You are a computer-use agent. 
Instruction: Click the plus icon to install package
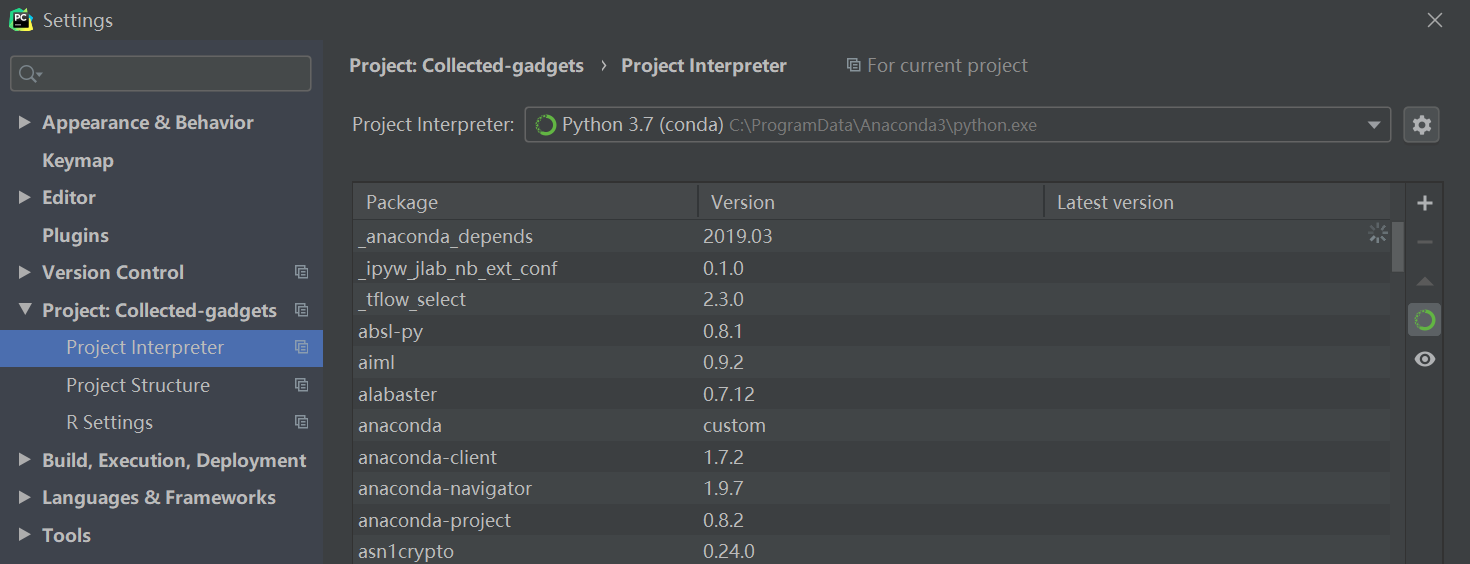[1425, 203]
